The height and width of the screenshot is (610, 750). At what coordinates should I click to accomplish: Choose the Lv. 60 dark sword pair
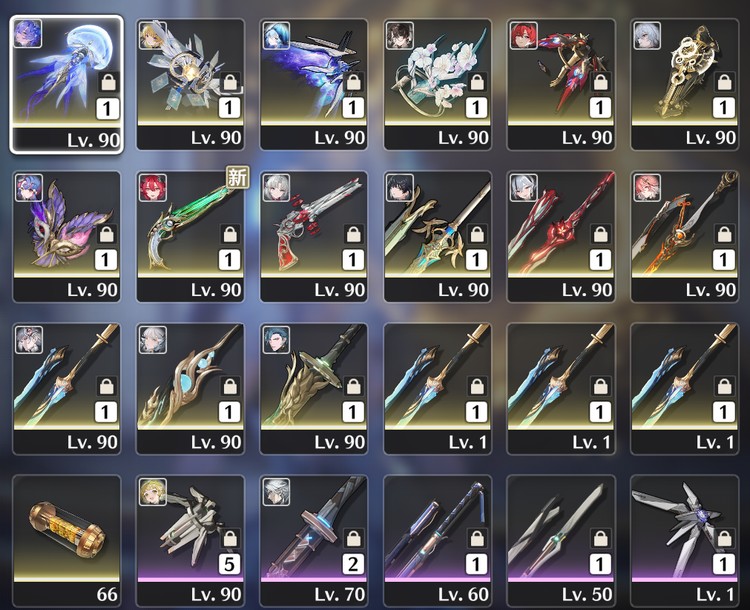[438, 541]
